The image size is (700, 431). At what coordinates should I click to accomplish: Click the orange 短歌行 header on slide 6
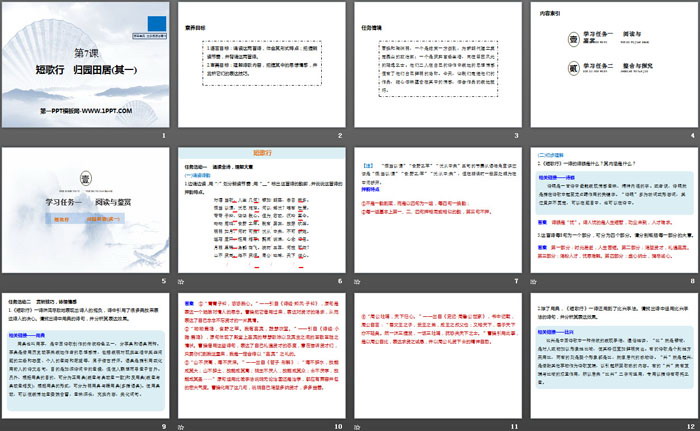[x=262, y=153]
